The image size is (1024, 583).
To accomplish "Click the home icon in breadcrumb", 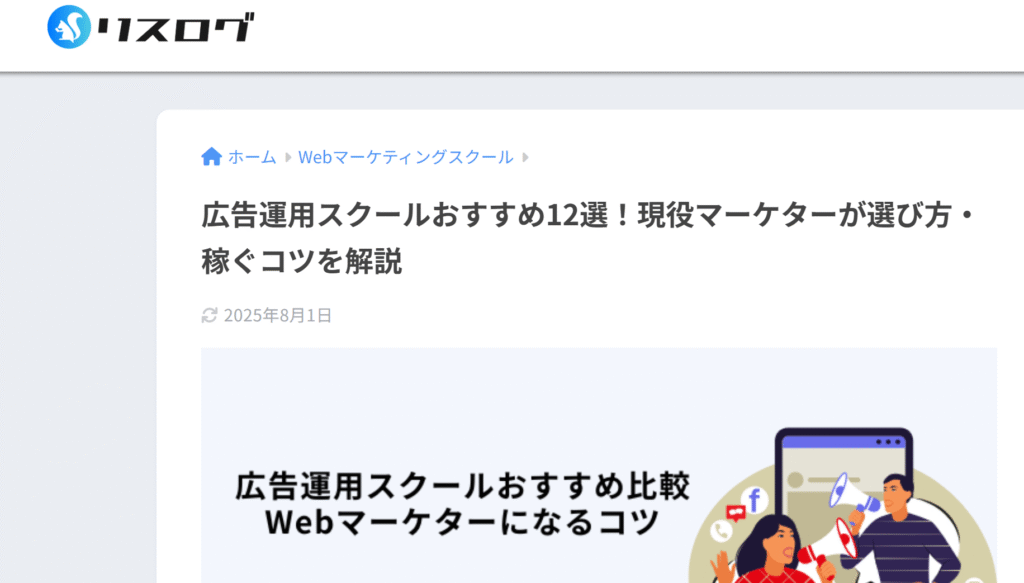I will click(212, 157).
